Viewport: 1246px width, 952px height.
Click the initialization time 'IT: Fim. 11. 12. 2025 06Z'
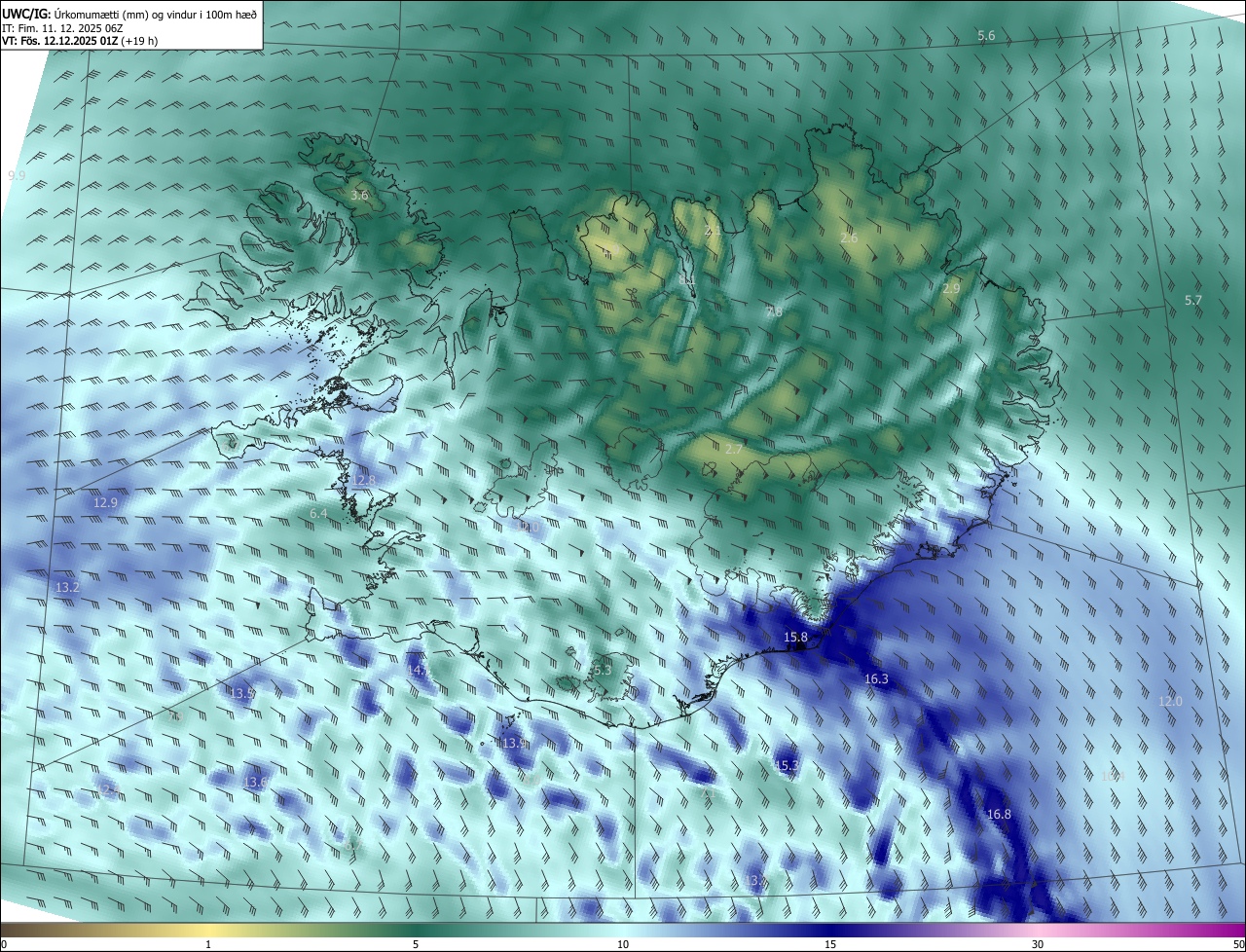(63, 28)
